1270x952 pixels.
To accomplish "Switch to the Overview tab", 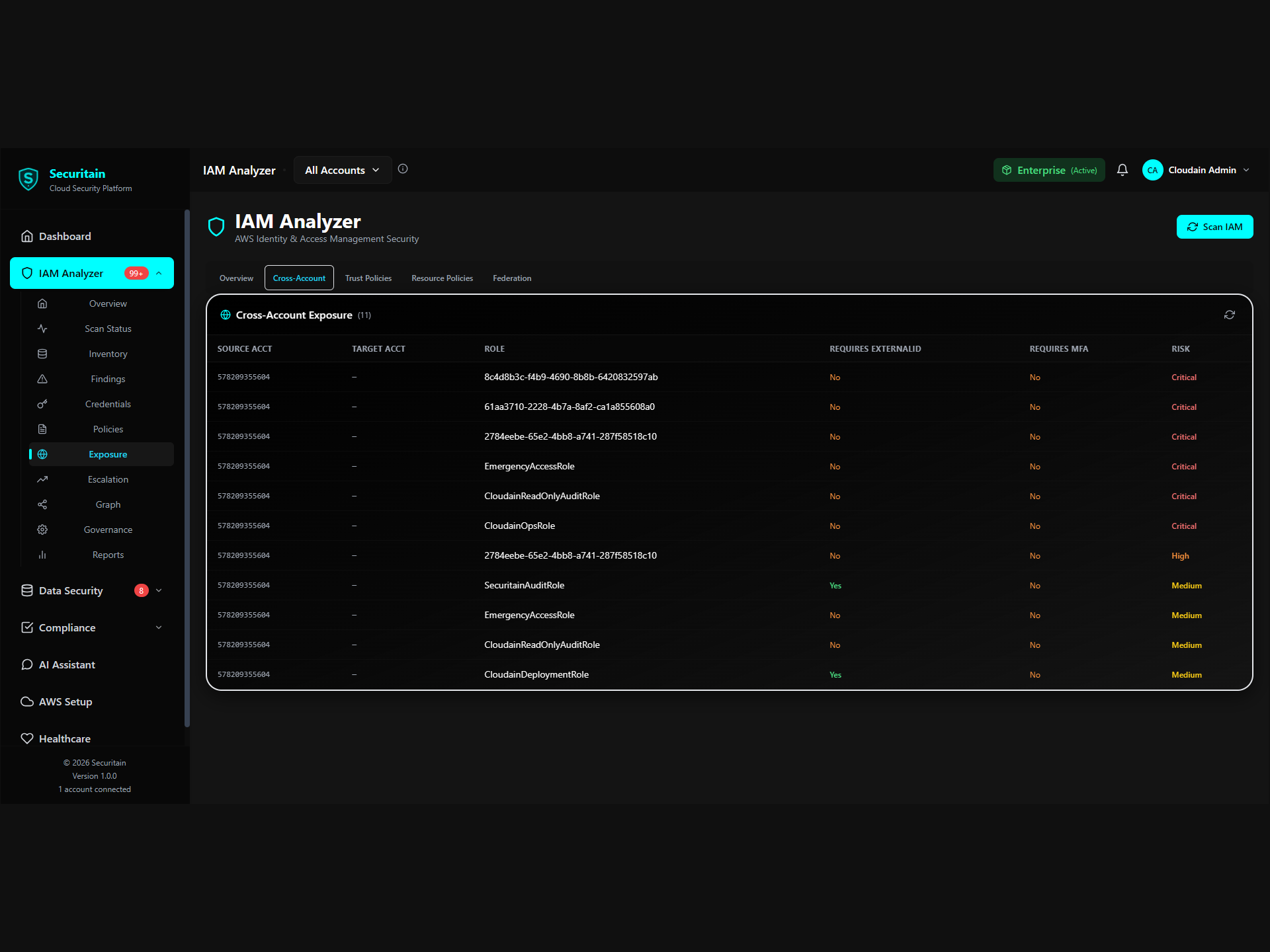I will pyautogui.click(x=236, y=278).
